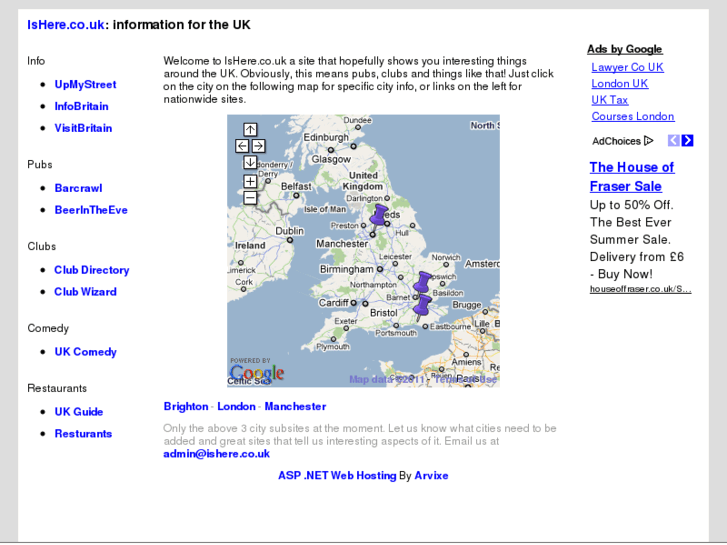The height and width of the screenshot is (545, 727).
Task: Click the Plymouth label on the map
Action: coord(333,346)
